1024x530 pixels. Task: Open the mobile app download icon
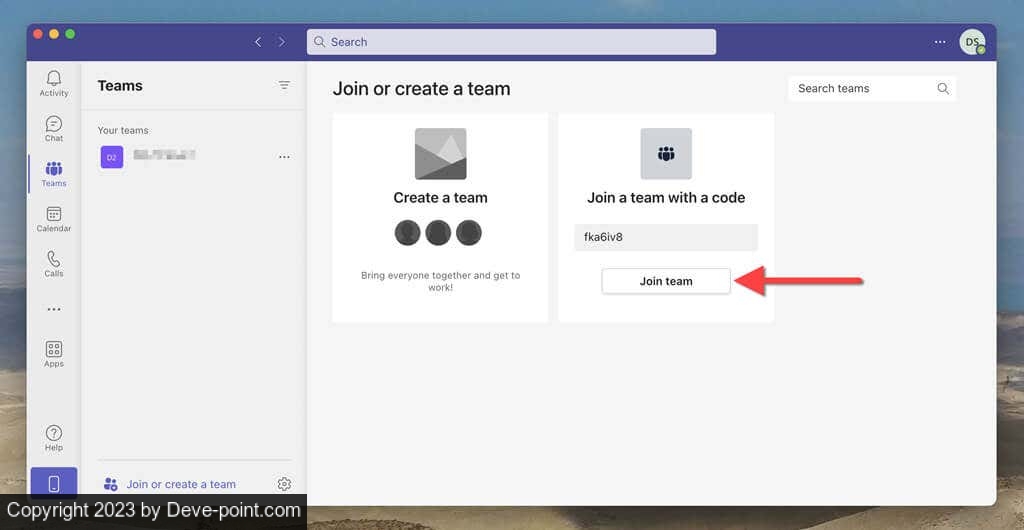click(54, 484)
